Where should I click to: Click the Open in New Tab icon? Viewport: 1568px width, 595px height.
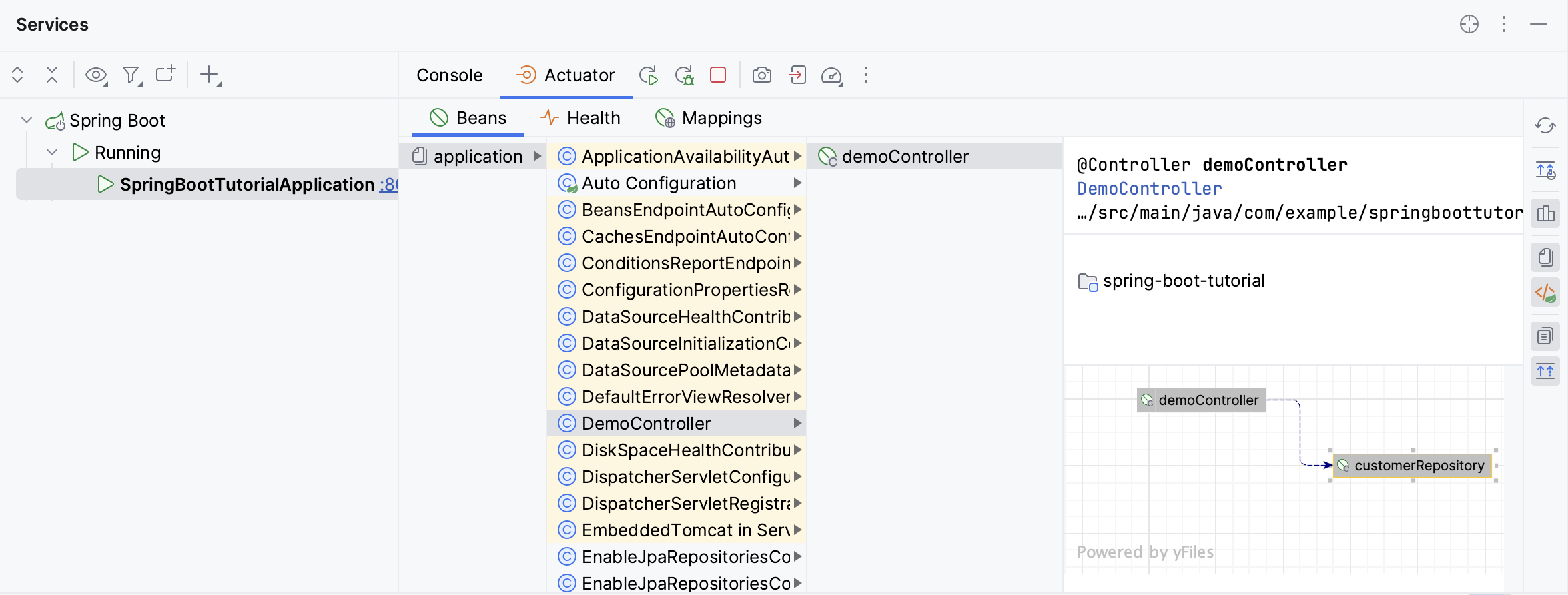coord(165,74)
